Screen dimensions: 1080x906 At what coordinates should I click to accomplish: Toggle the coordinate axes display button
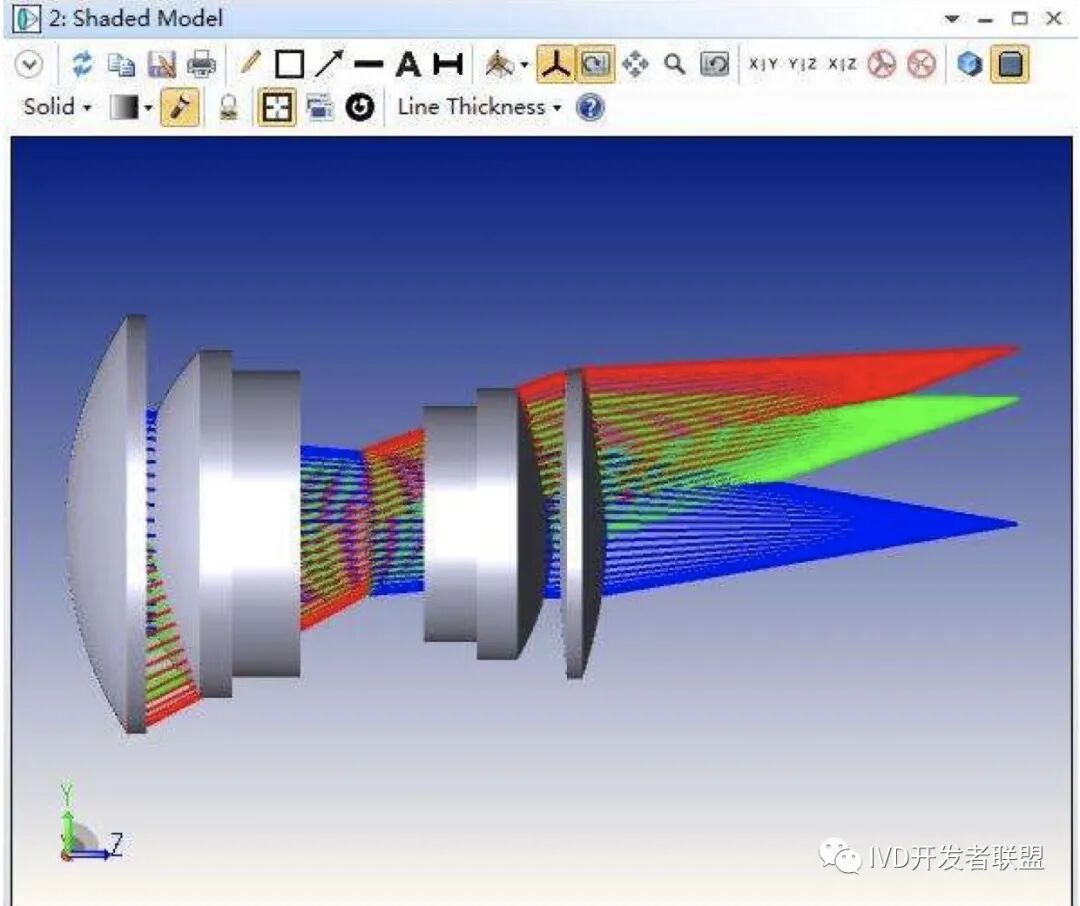pos(555,64)
